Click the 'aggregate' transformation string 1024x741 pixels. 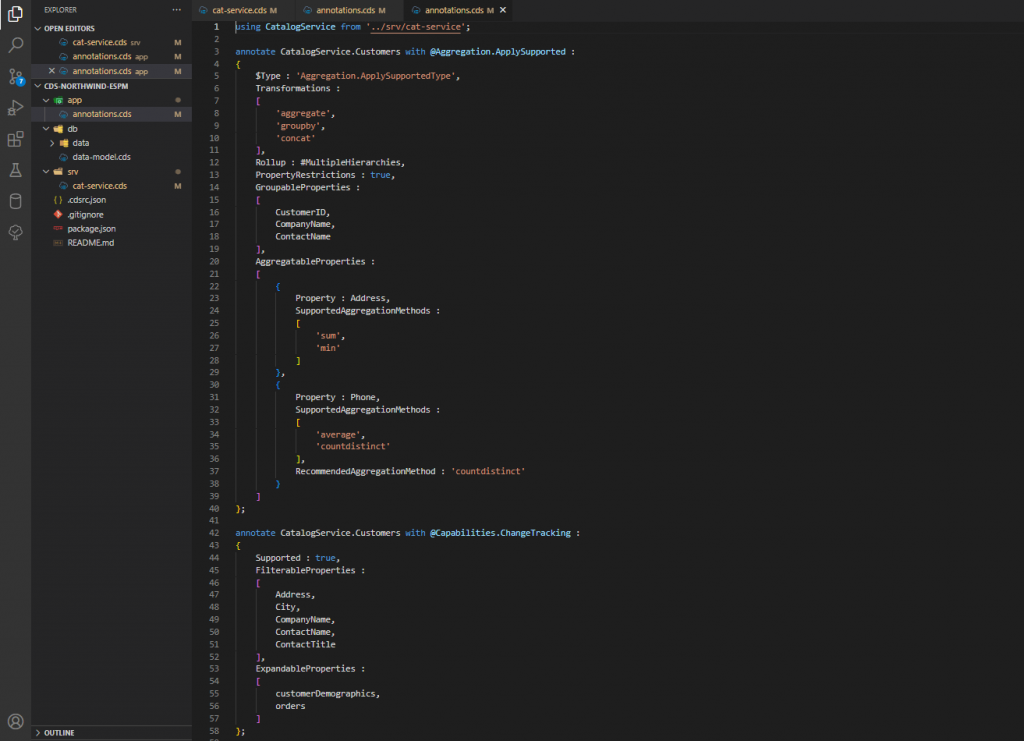303,113
